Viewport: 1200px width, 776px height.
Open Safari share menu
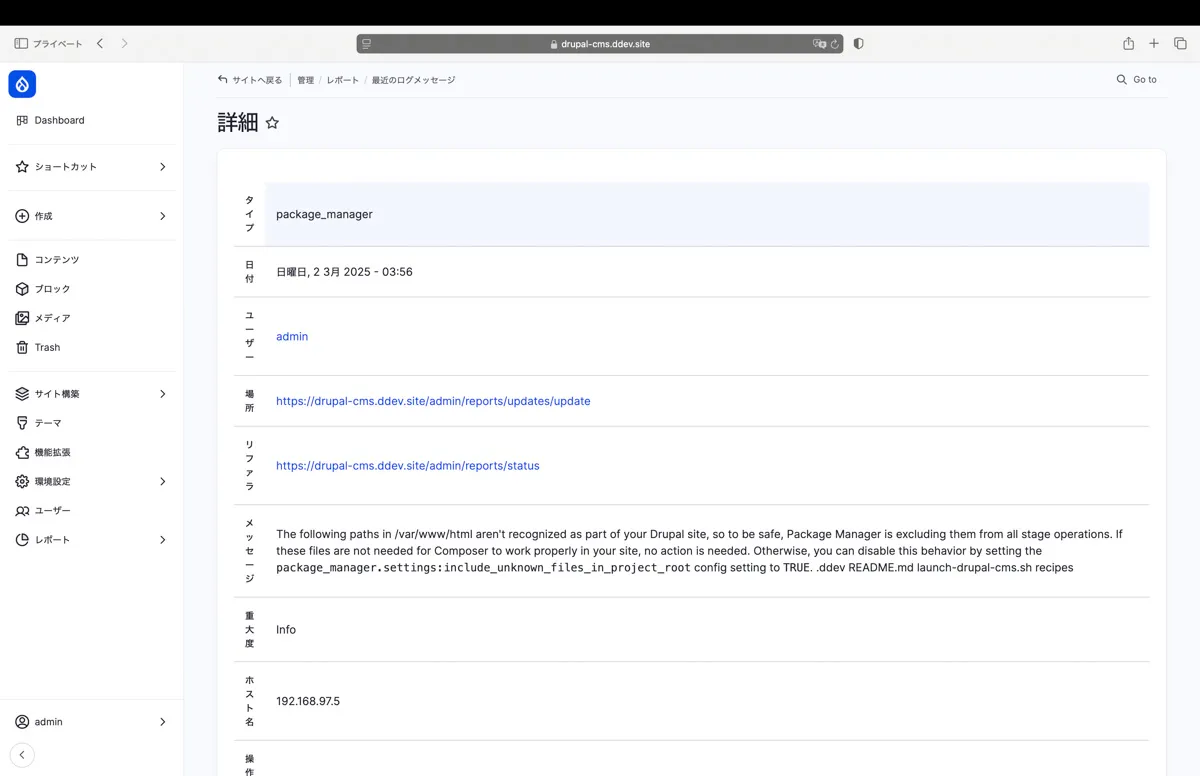(1128, 44)
